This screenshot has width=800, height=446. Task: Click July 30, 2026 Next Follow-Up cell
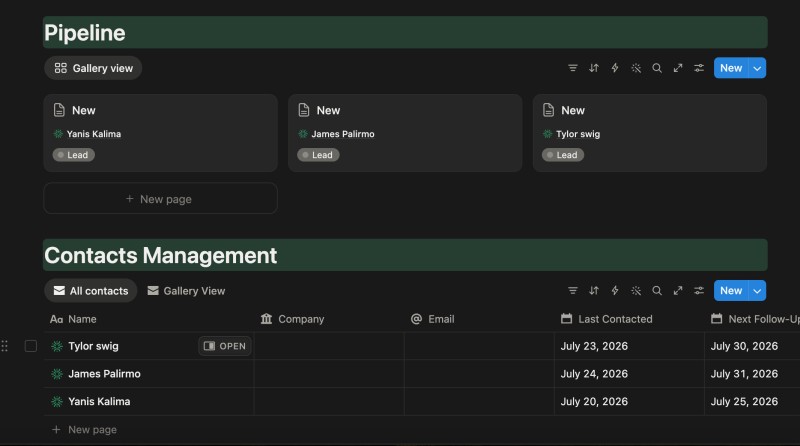coord(753,346)
